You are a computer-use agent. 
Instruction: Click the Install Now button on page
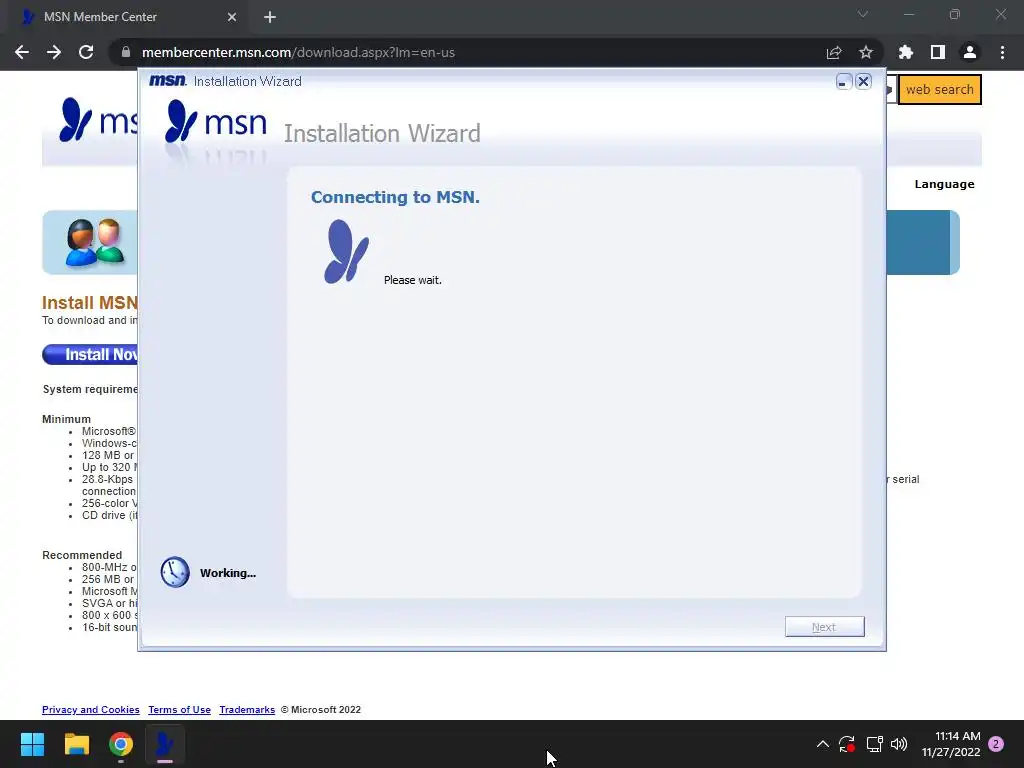90,354
